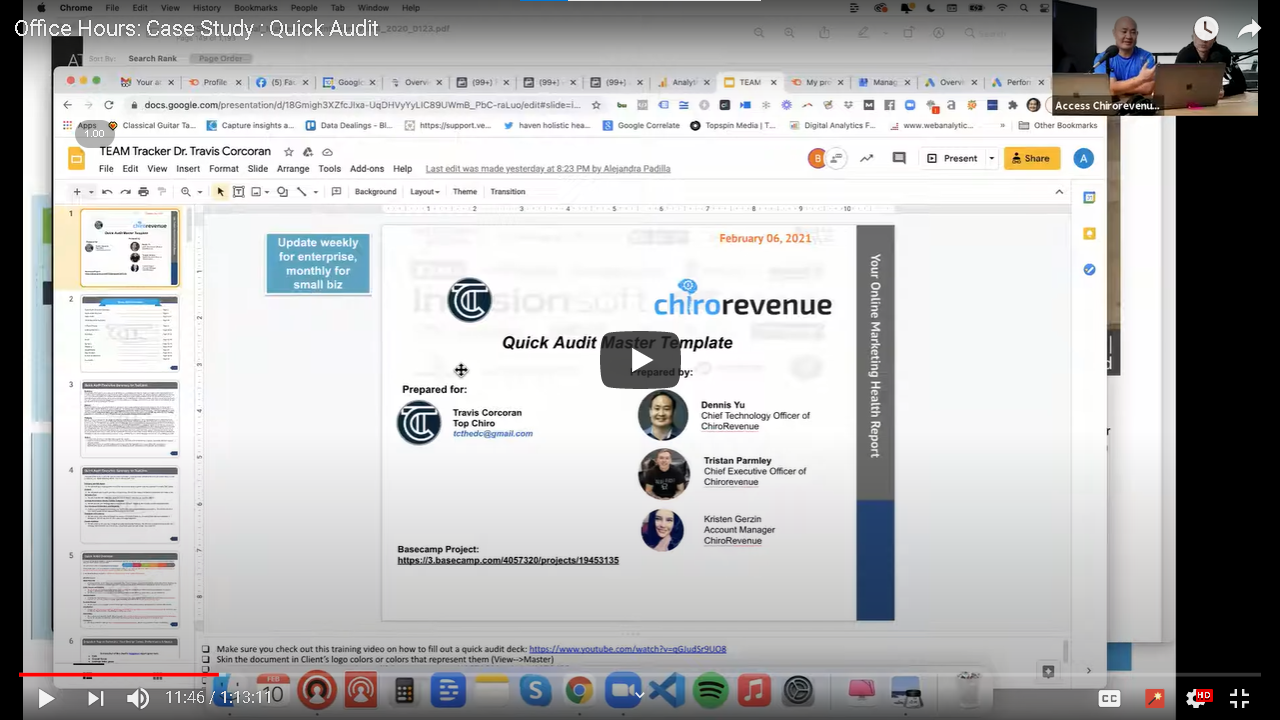1280x720 pixels.
Task: Switch to the Profile browser tab
Action: (x=214, y=82)
